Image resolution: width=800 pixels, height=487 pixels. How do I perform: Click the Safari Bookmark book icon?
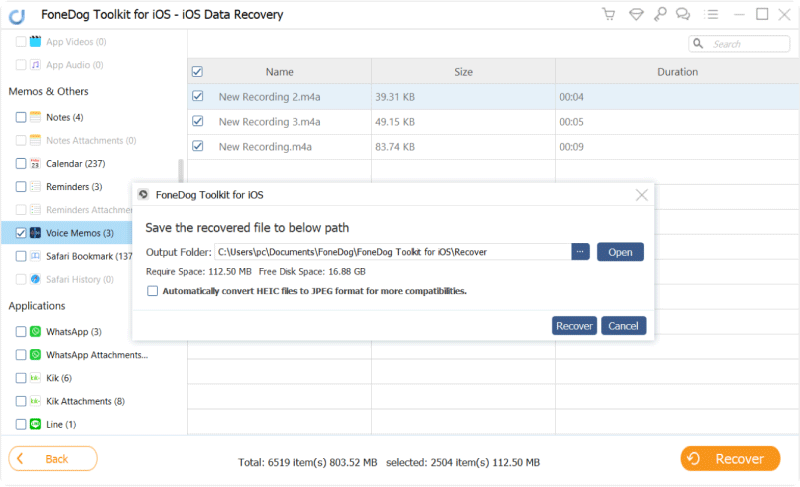click(35, 256)
